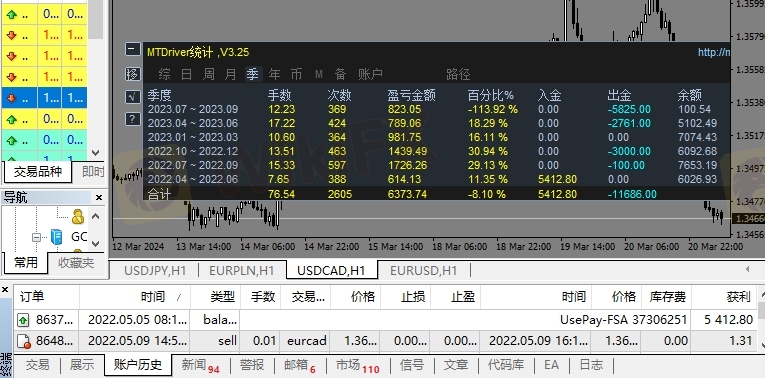The image size is (765, 378).
Task: Click scroll up arrow in navigator tree
Action: tap(96, 216)
